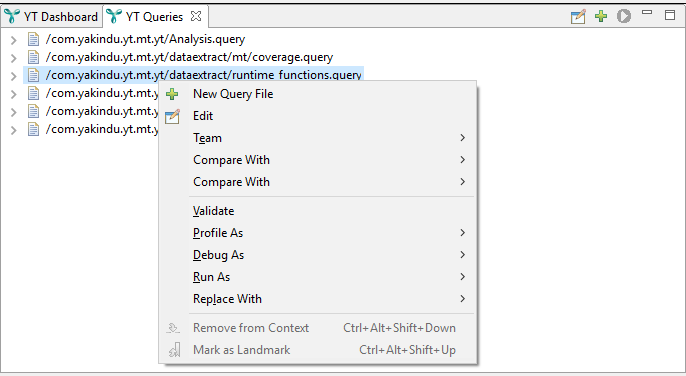This screenshot has height=376, width=686.
Task: Select the YT Queries tab
Action: 155,17
